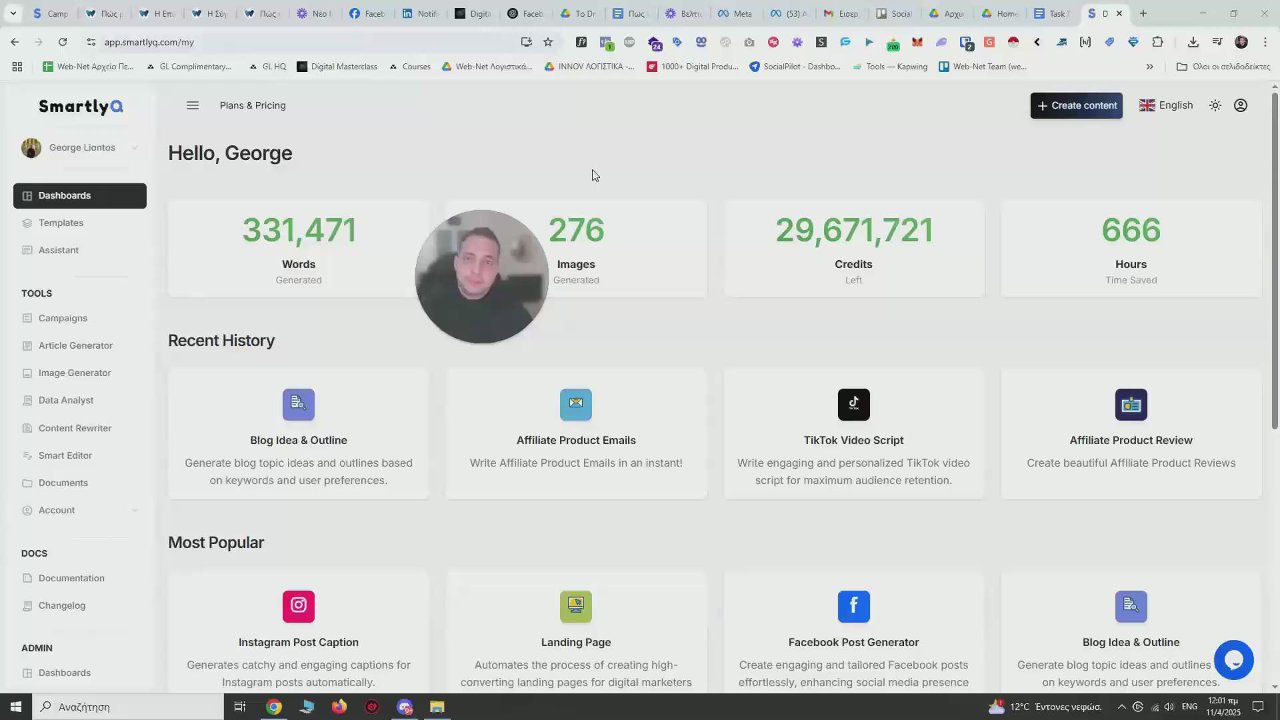Click the TikTok Video Script icon
The image size is (1280, 720).
tap(854, 404)
